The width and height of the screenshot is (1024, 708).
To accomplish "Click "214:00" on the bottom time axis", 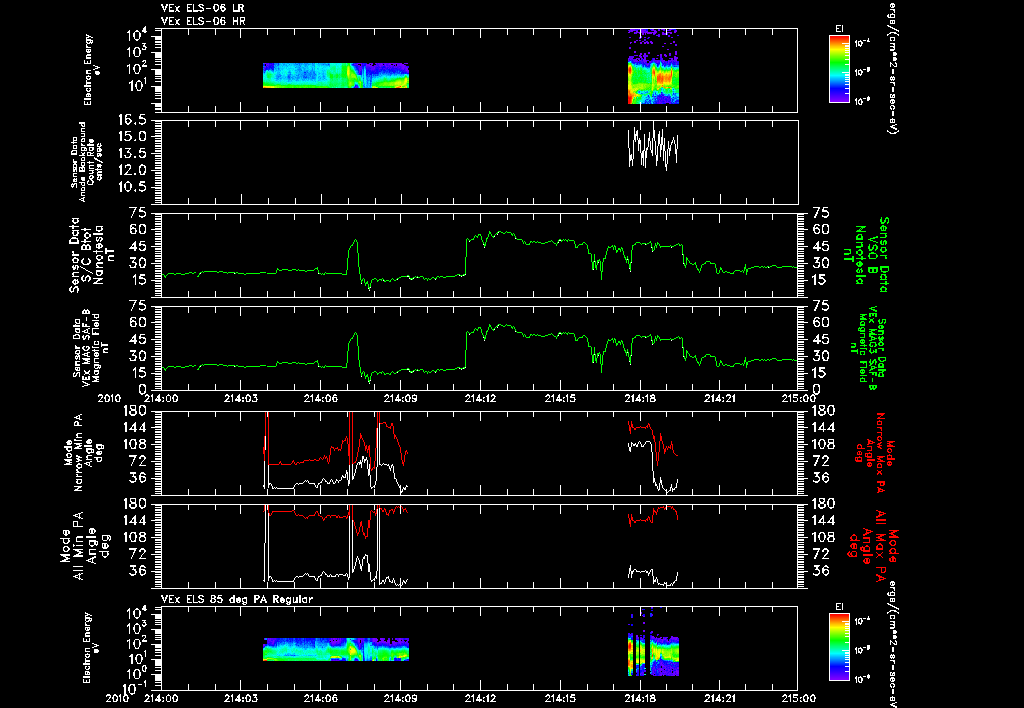I will (x=161, y=698).
